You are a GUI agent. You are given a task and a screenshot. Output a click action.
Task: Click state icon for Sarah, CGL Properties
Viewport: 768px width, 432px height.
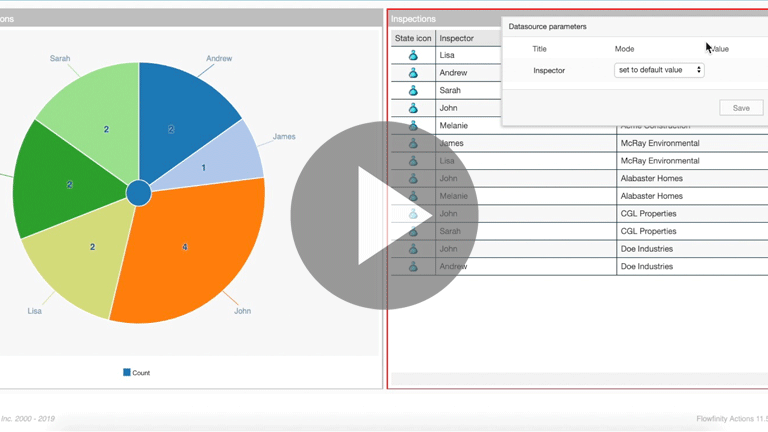point(413,232)
